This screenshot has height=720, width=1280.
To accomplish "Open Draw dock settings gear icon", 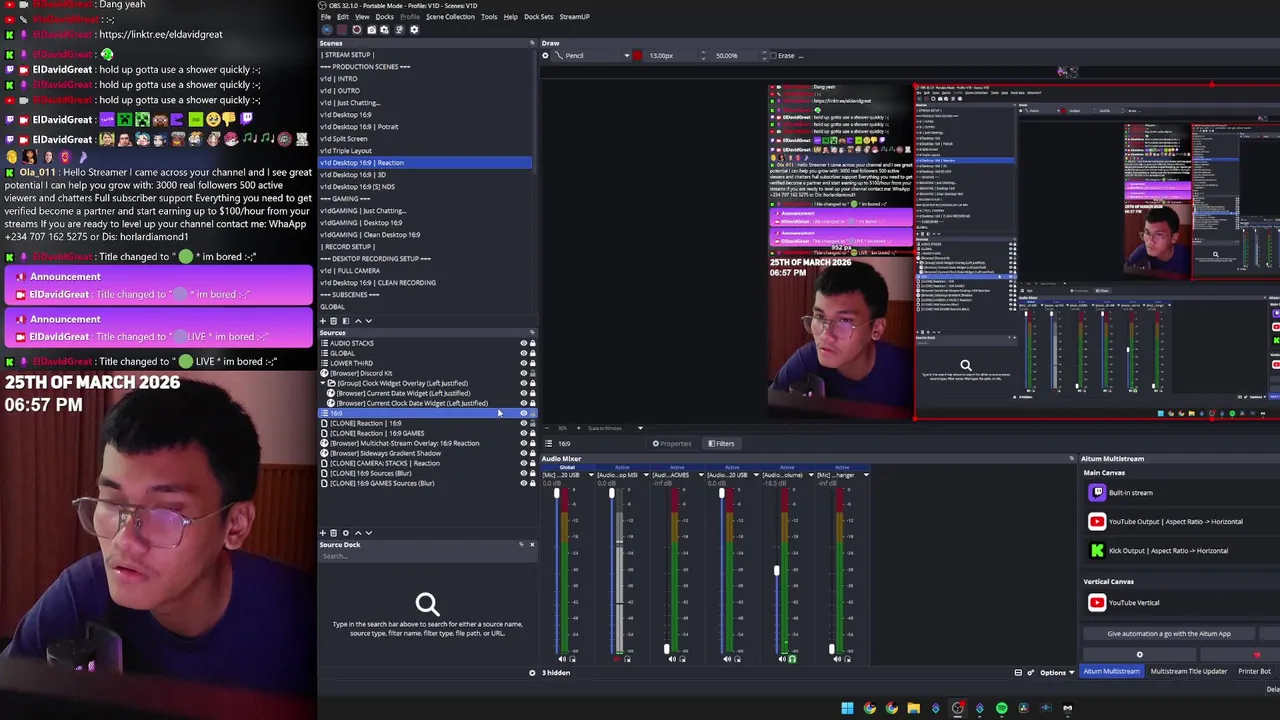I will click(x=545, y=56).
